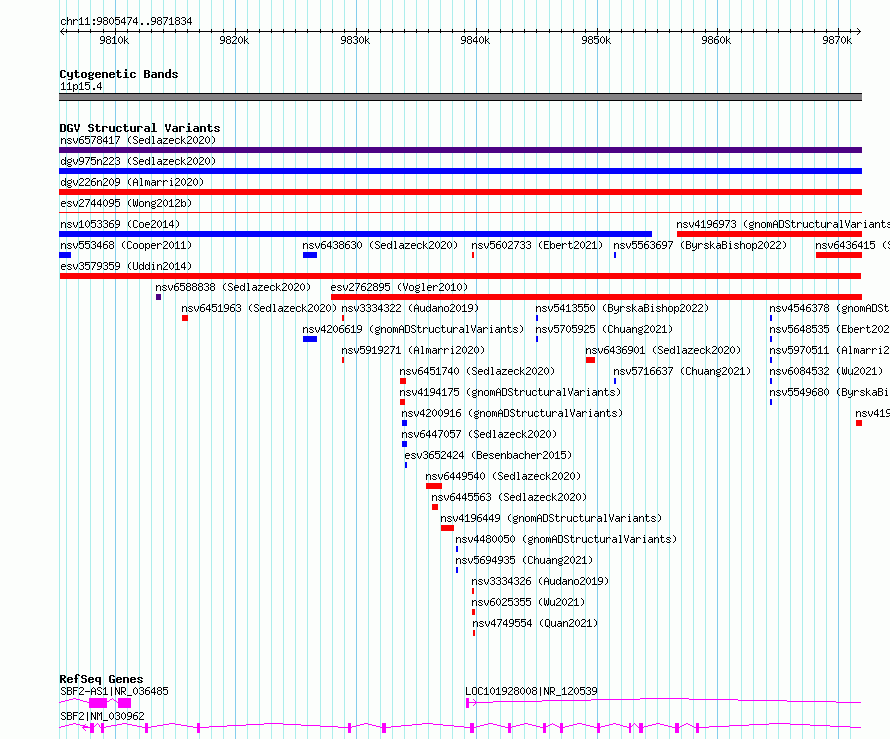
Task: Select the nsv553468 (Cooper2011) blue block
Action: pos(65,255)
